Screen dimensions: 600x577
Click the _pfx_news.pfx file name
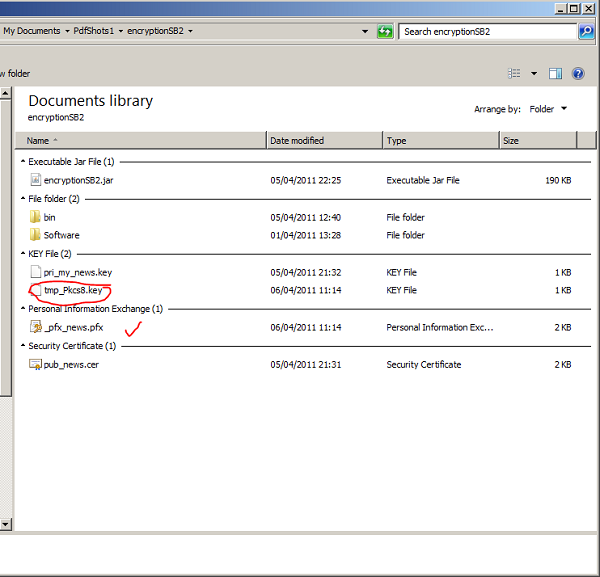[74, 328]
